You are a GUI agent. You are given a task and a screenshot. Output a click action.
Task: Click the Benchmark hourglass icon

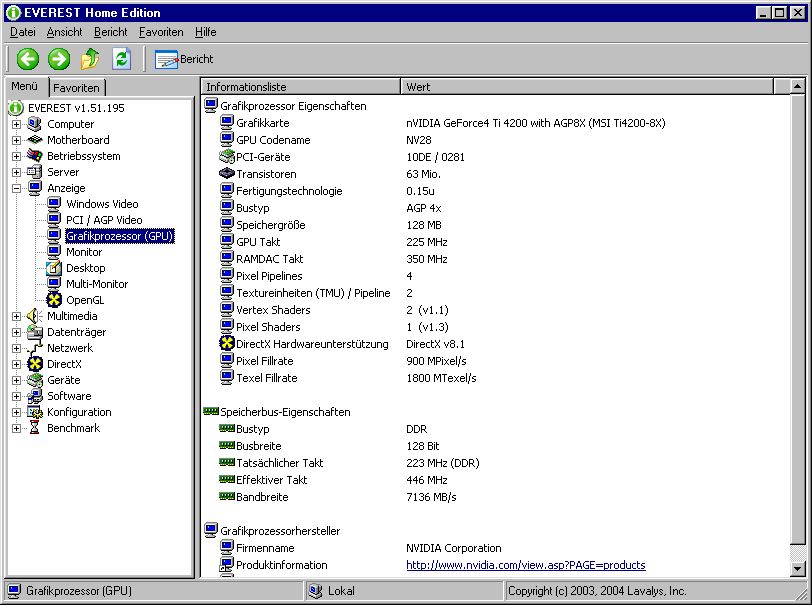35,428
